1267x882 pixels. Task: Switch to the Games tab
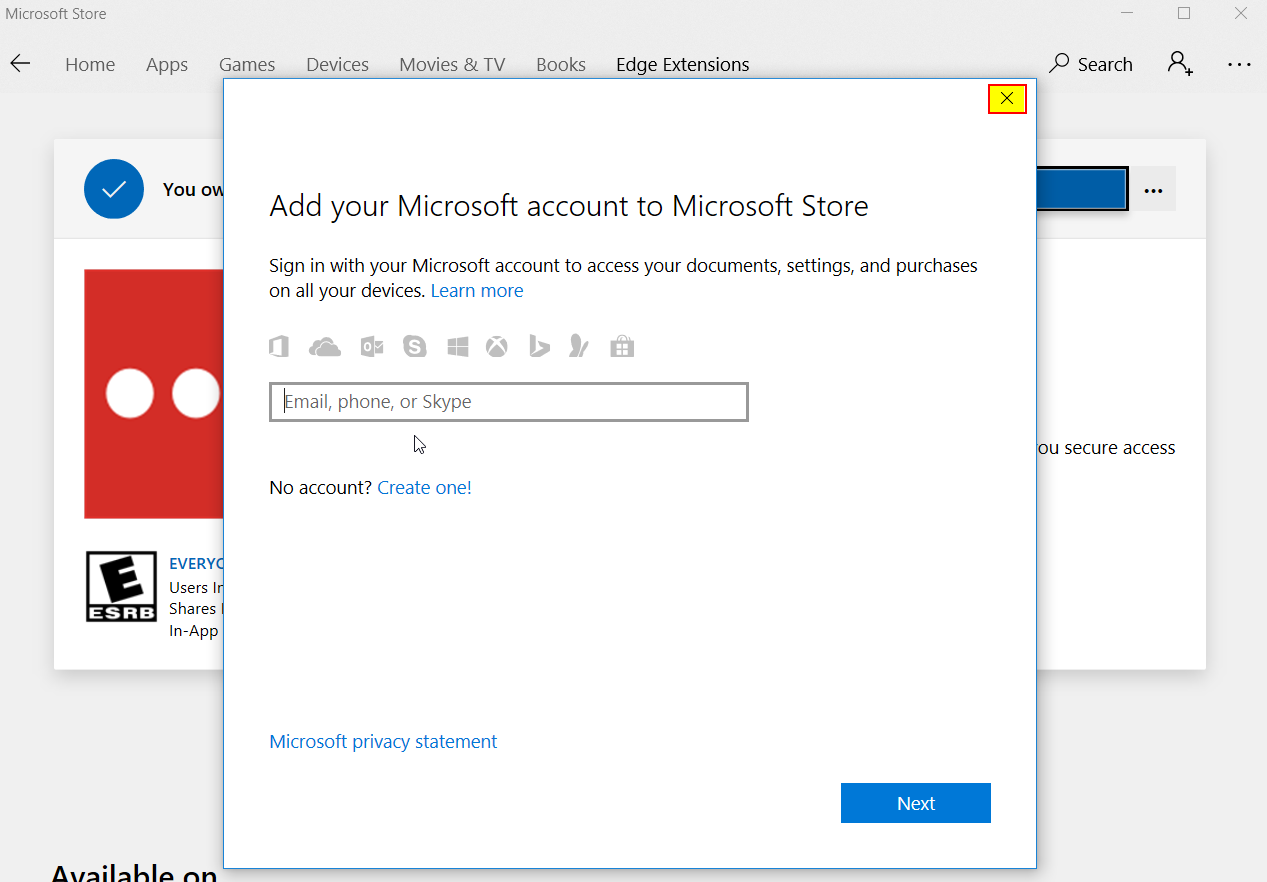[246, 63]
